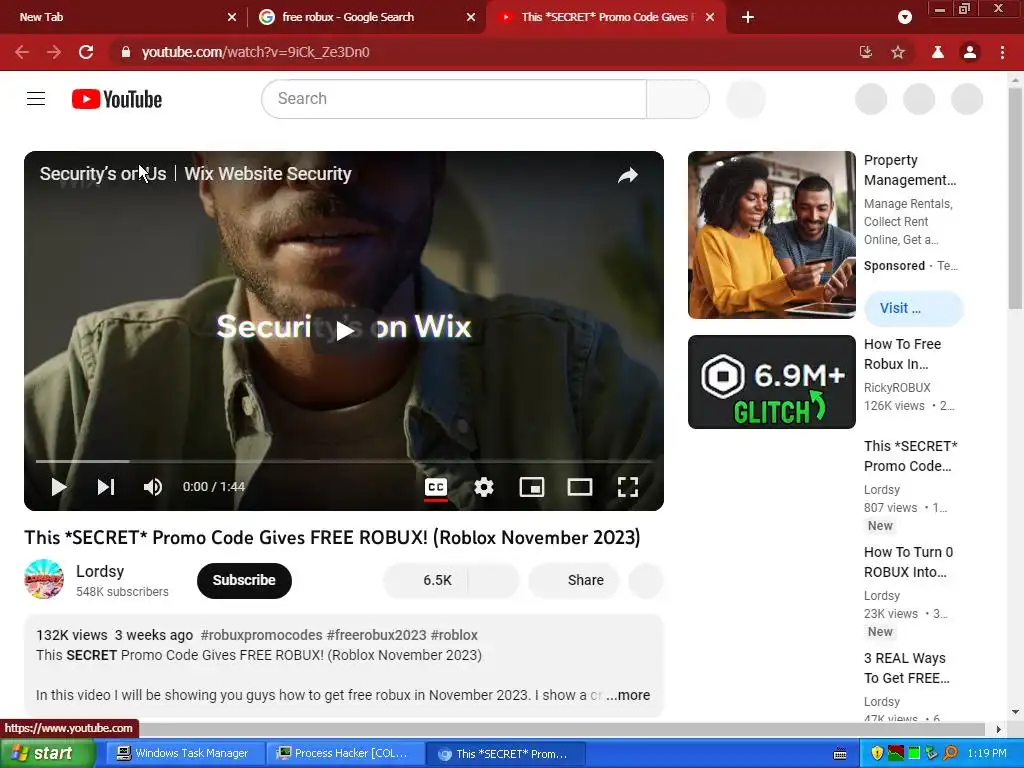Select the Chrome taskbar button
The image size is (1024, 768).
point(505,754)
